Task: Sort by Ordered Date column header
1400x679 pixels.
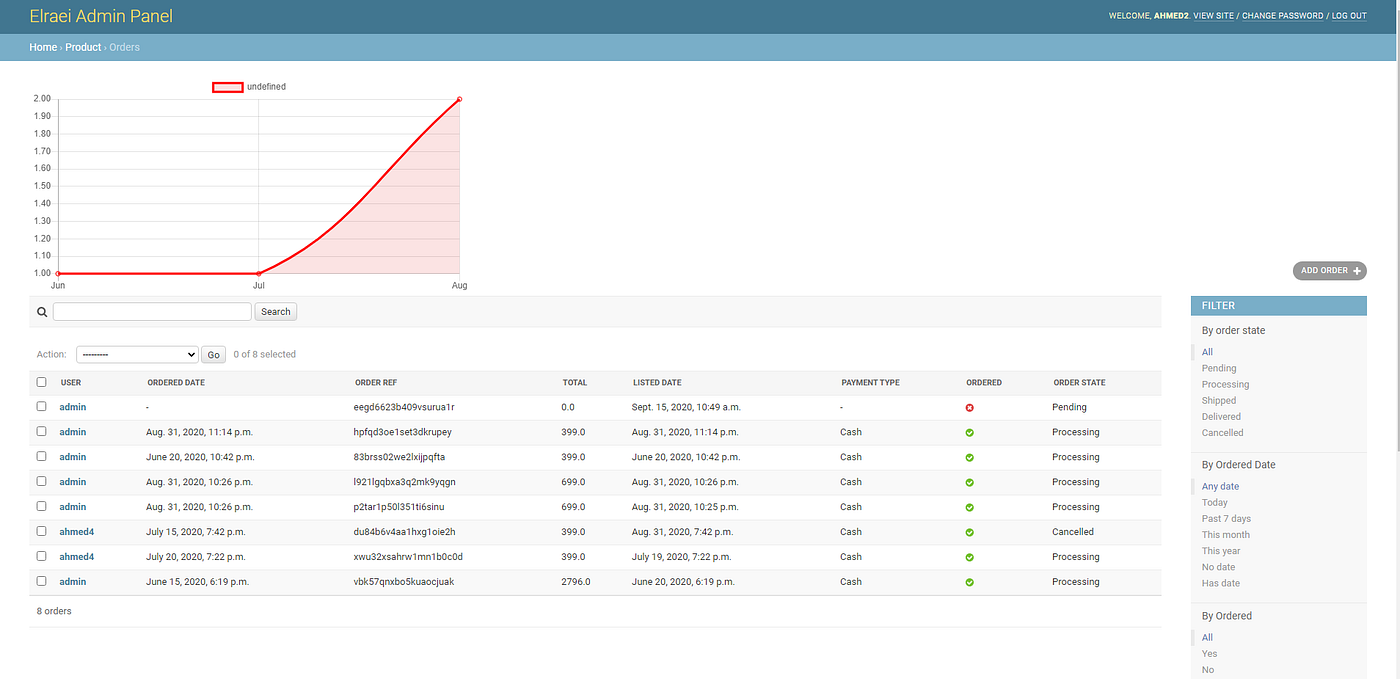Action: (176, 383)
